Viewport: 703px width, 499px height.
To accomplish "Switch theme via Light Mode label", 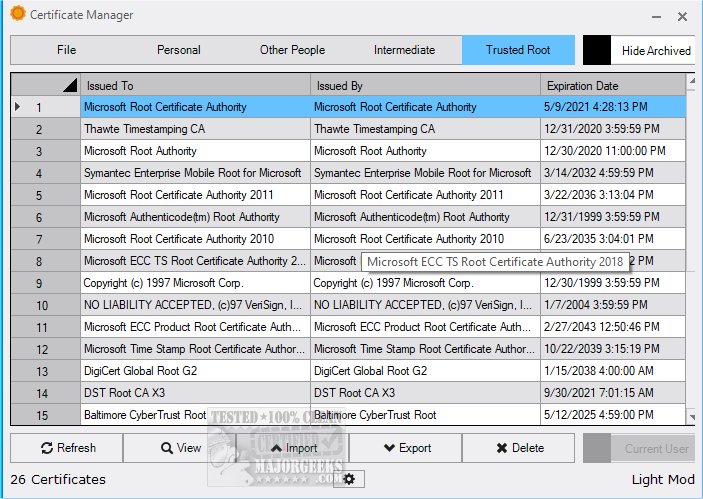I will pos(663,480).
